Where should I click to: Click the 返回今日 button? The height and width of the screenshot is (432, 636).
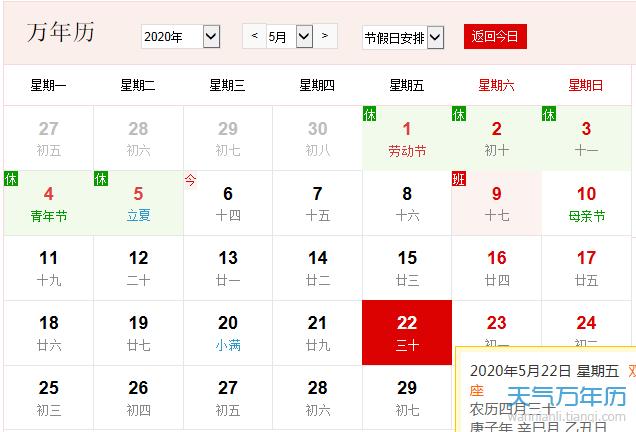point(495,37)
